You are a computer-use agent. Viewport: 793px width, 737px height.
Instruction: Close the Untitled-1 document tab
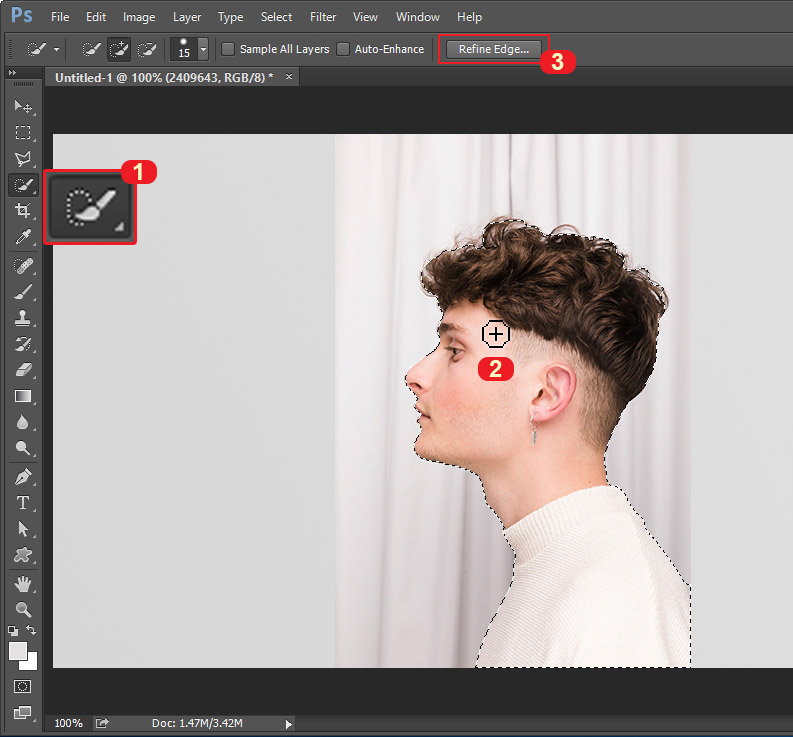(x=289, y=76)
